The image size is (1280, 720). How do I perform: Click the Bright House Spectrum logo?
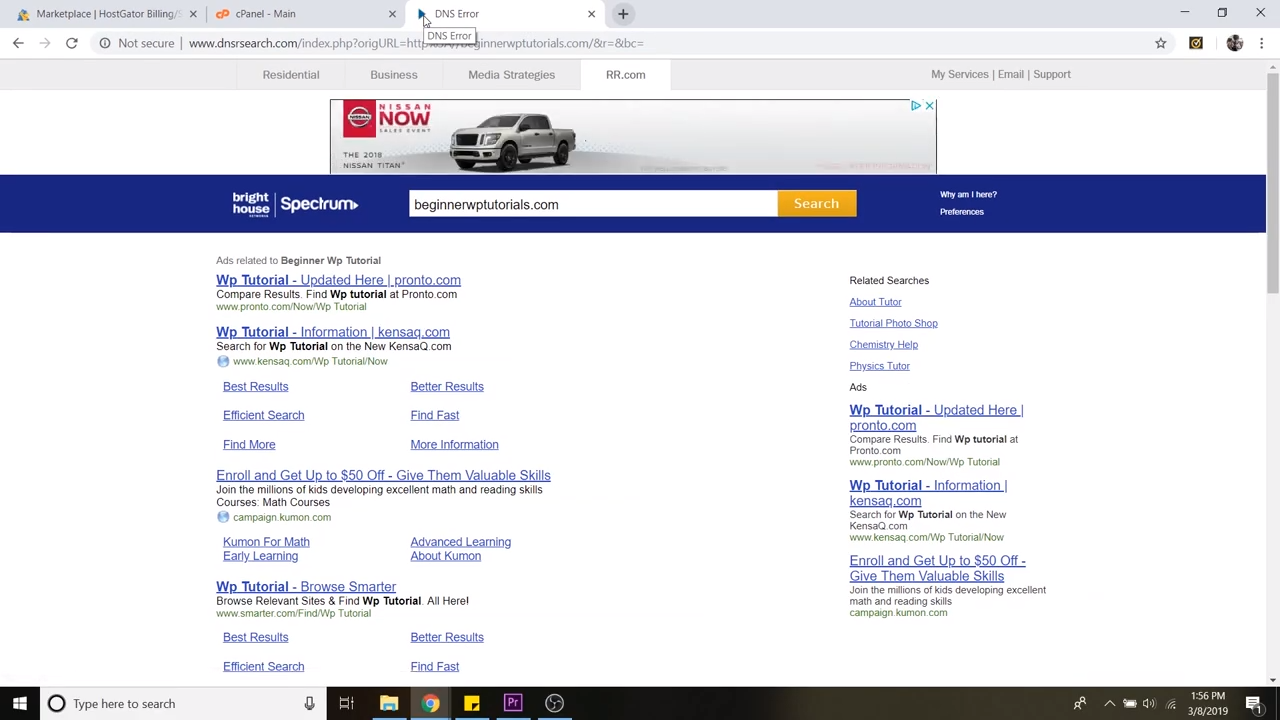[x=295, y=204]
